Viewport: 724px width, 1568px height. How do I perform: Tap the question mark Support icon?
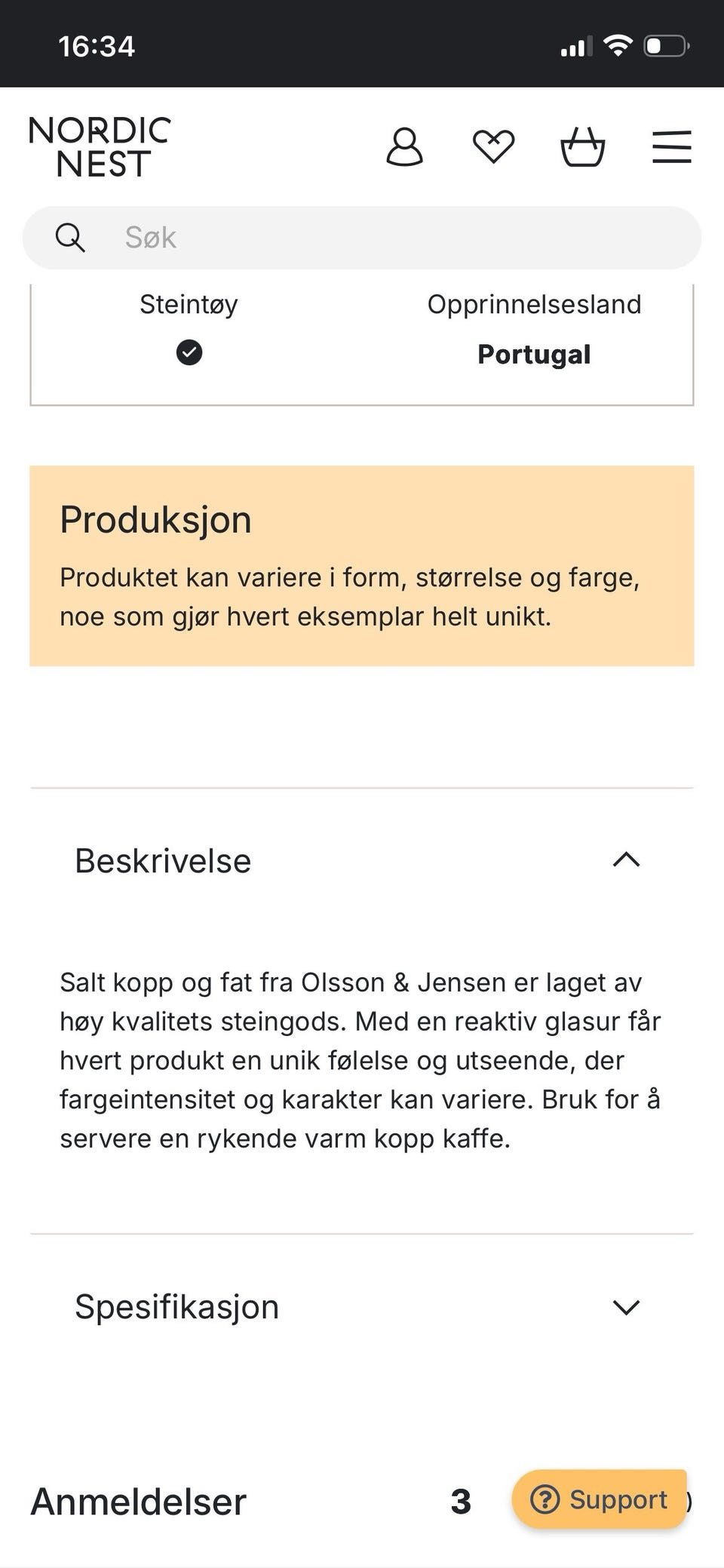545,1499
